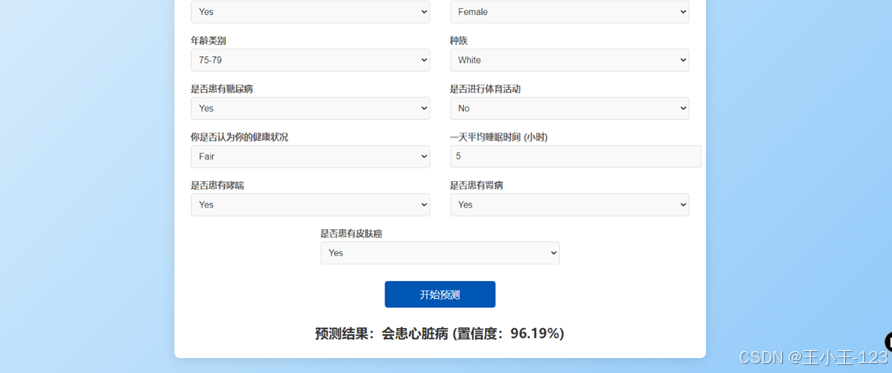Click the 种族 label text
Screen dimensions: 892x373
[459, 41]
